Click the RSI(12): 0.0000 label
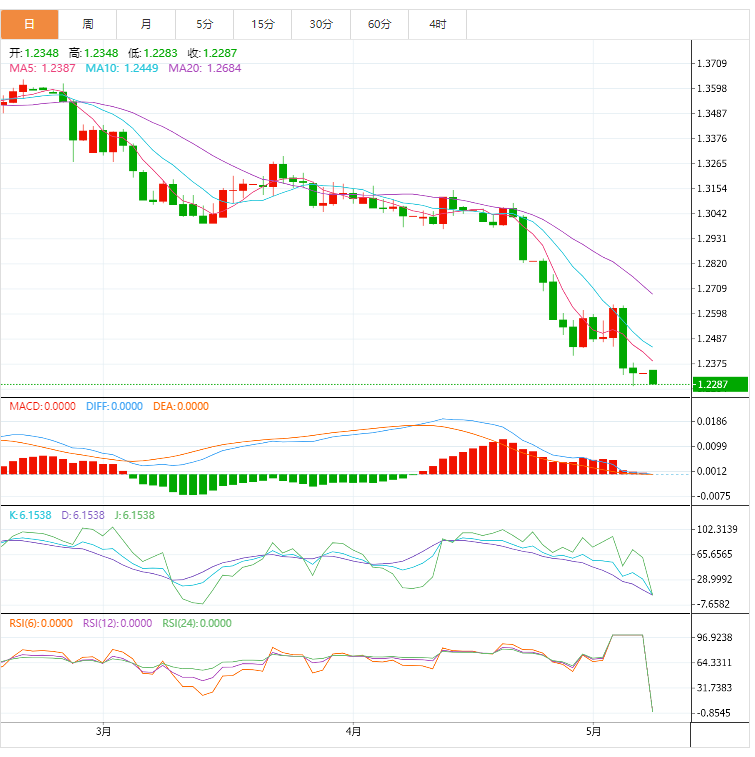 [x=117, y=623]
